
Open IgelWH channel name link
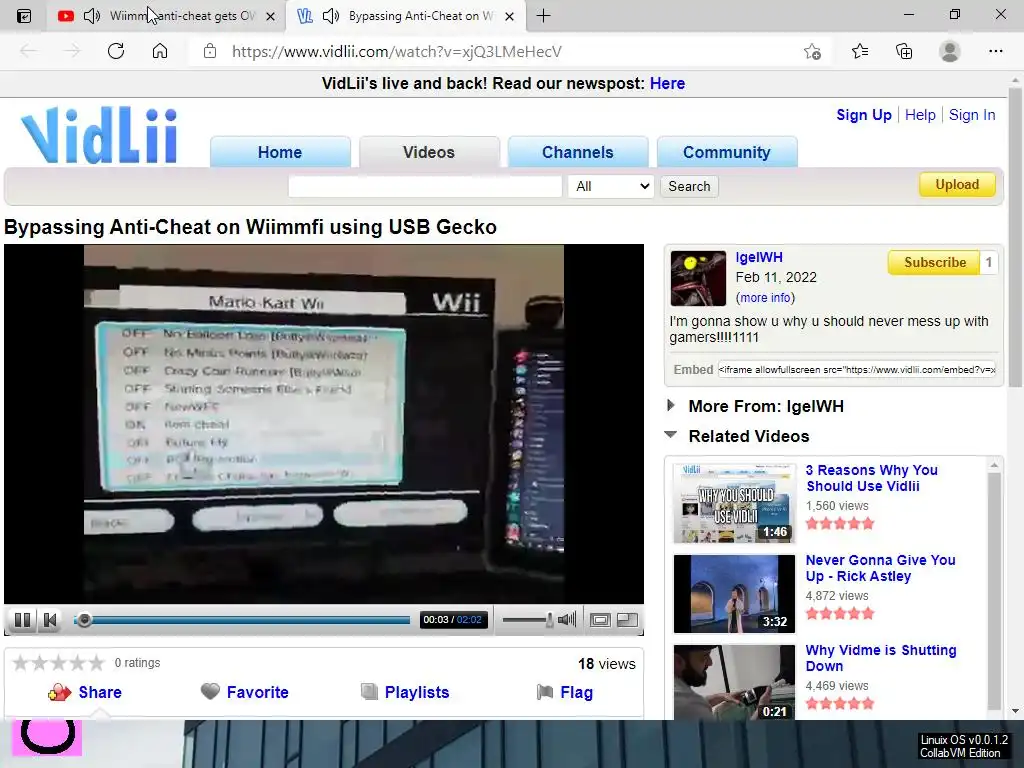point(758,257)
